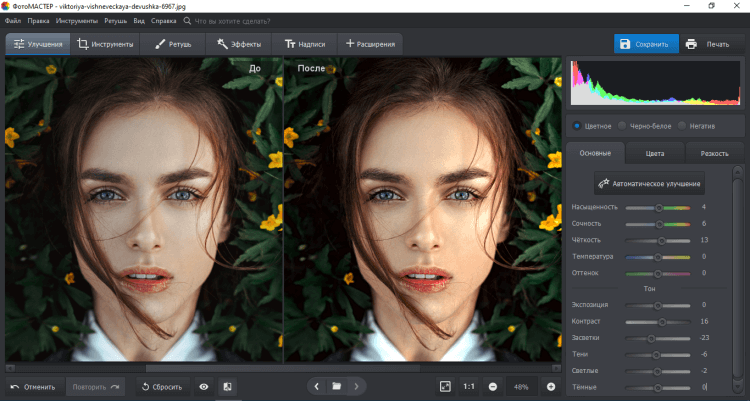The height and width of the screenshot is (401, 750).
Task: Select the Цветное color mode
Action: (x=577, y=126)
